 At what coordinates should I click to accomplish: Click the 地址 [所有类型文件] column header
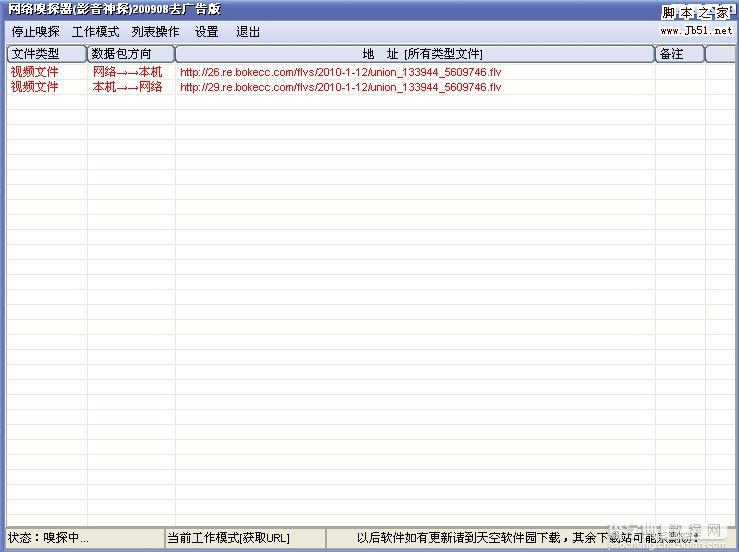(x=415, y=54)
